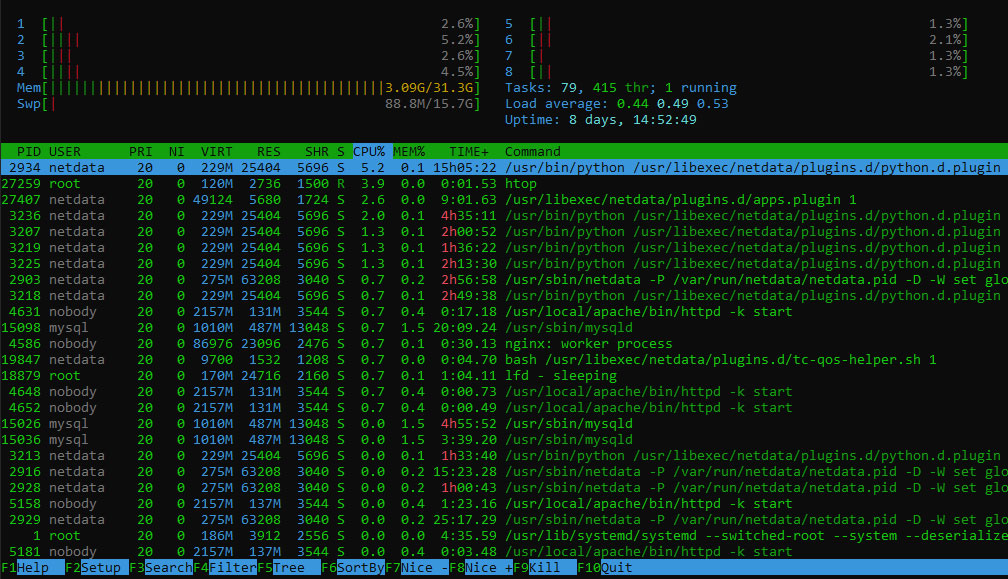Image resolution: width=1008 pixels, height=579 pixels.
Task: Open F1 Help in the function bar
Action: click(32, 568)
